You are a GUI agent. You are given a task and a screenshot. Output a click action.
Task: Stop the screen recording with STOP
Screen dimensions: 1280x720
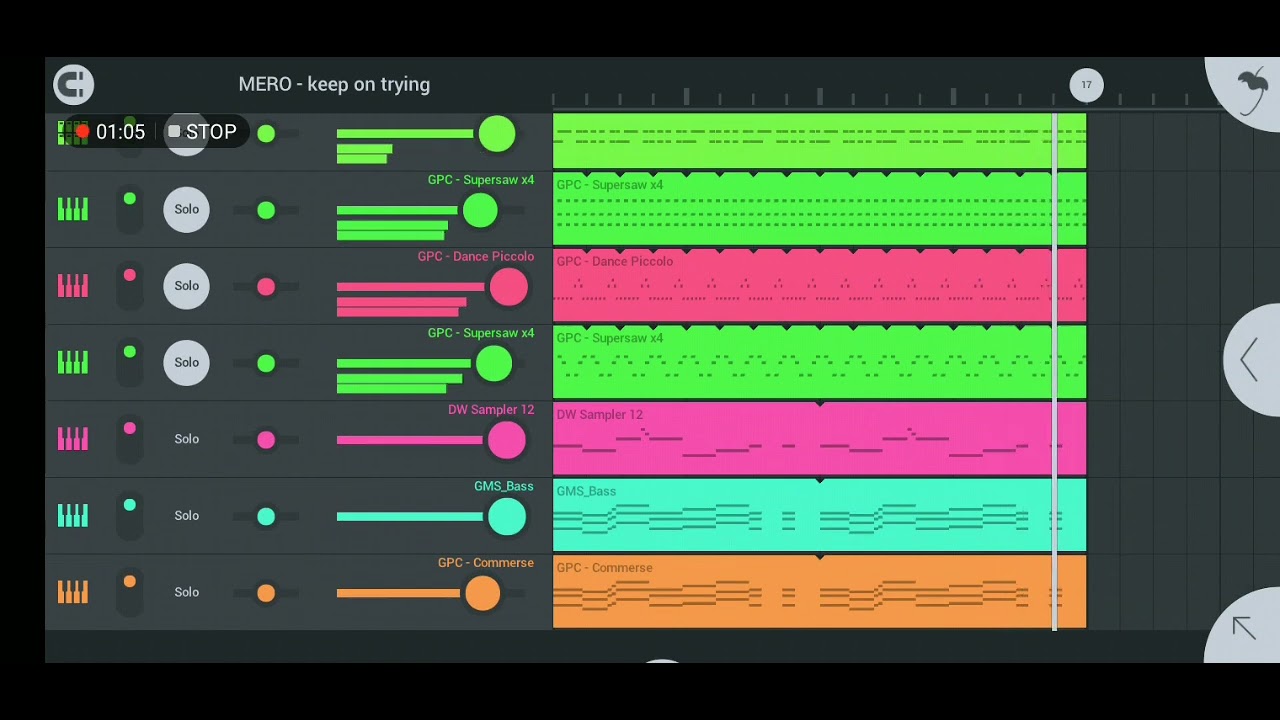(203, 132)
